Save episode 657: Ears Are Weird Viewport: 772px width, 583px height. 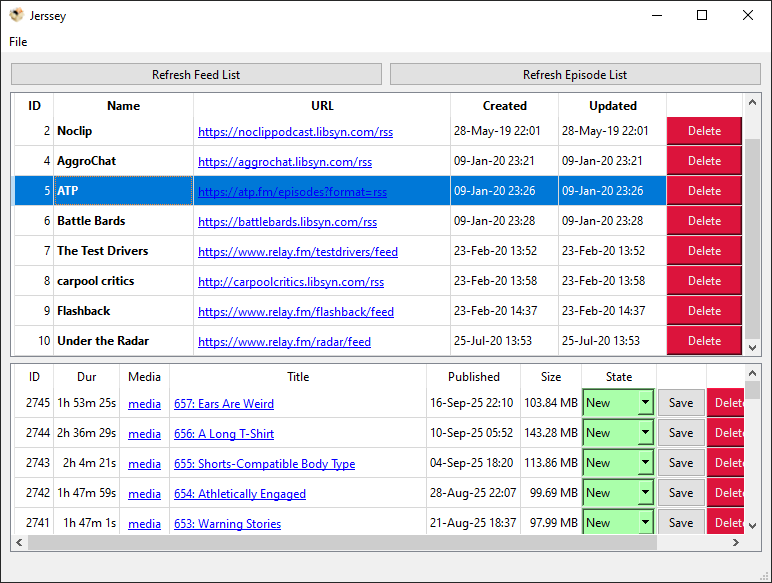click(x=681, y=404)
